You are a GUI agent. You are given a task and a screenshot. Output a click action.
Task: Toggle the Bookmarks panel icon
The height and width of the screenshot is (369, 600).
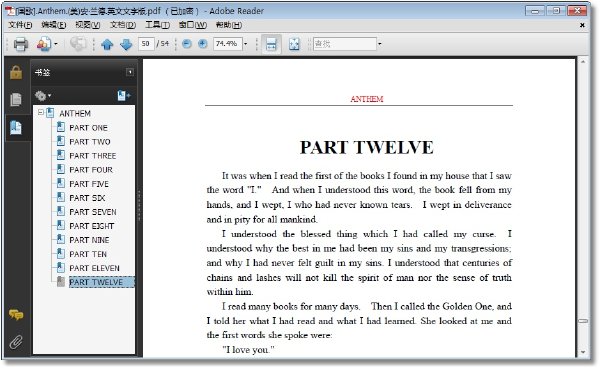click(x=16, y=127)
